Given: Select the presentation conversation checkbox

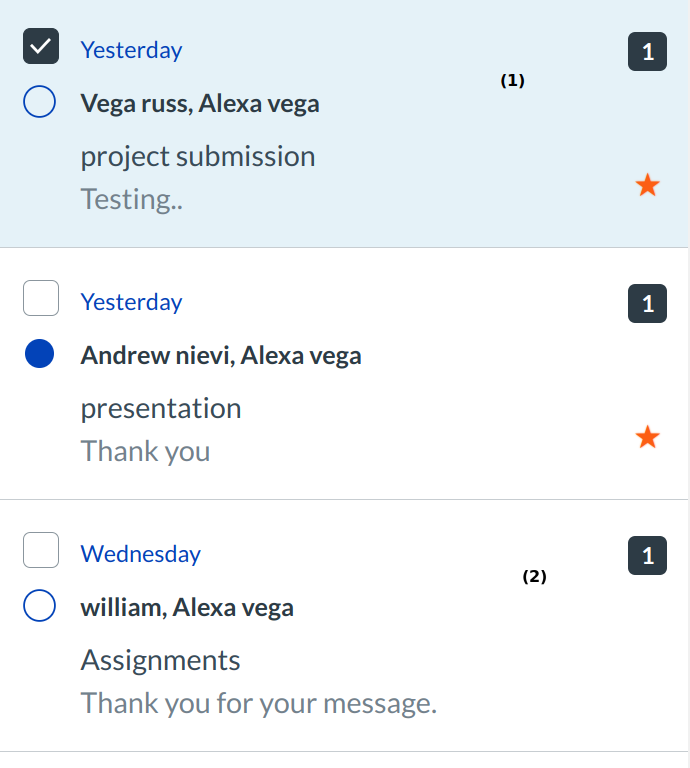Looking at the screenshot, I should [x=41, y=299].
